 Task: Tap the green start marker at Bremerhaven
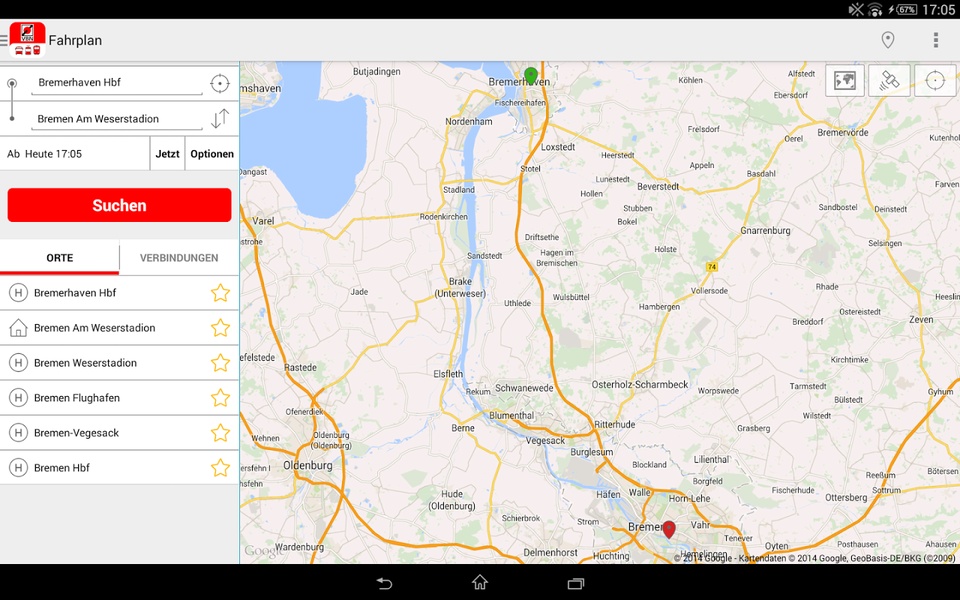(x=531, y=76)
